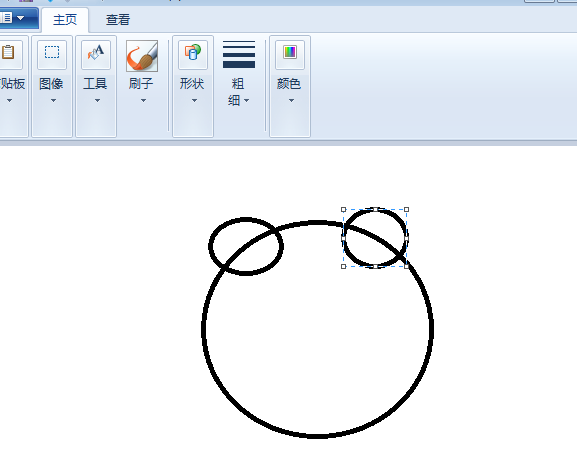Switch to the 查看 tab
The width and height of the screenshot is (577, 474).
118,20
